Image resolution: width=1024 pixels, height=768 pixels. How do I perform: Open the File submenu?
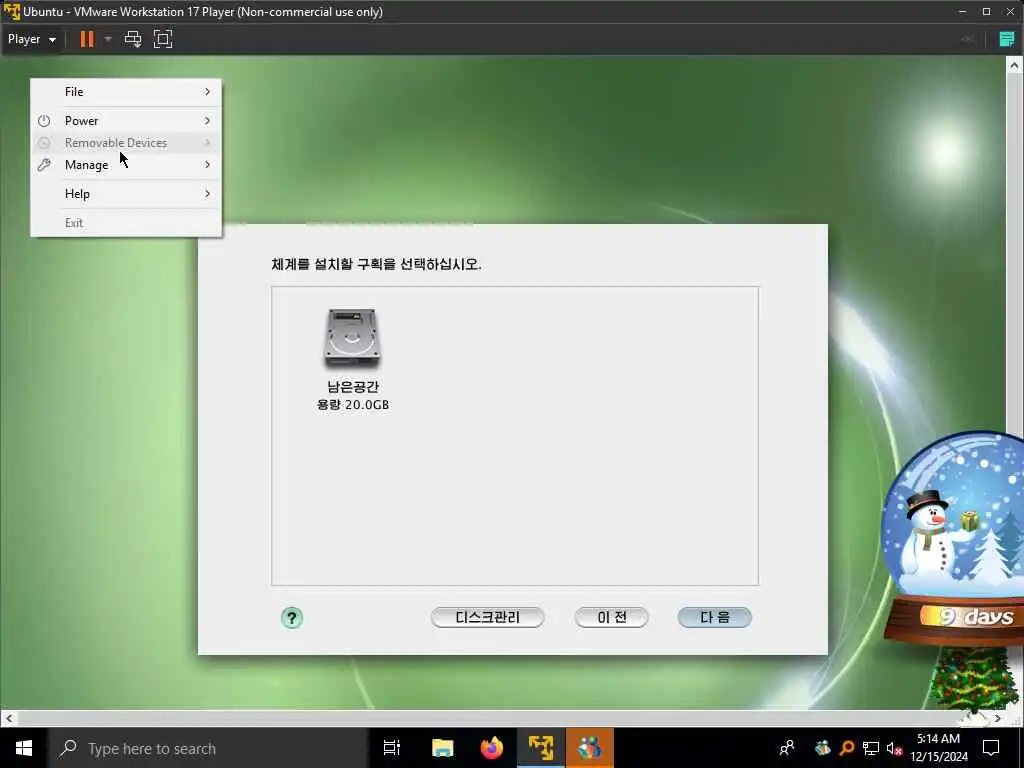(x=126, y=92)
